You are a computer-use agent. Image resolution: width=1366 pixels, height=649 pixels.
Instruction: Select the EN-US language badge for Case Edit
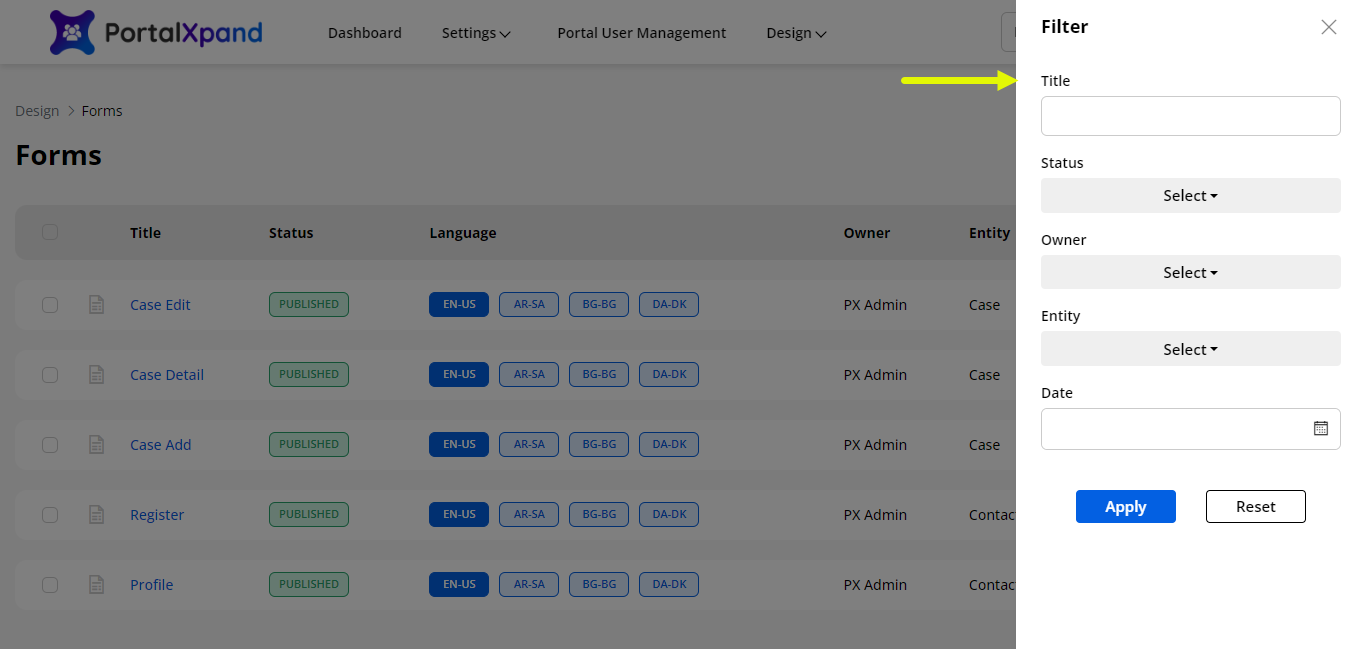coord(459,305)
